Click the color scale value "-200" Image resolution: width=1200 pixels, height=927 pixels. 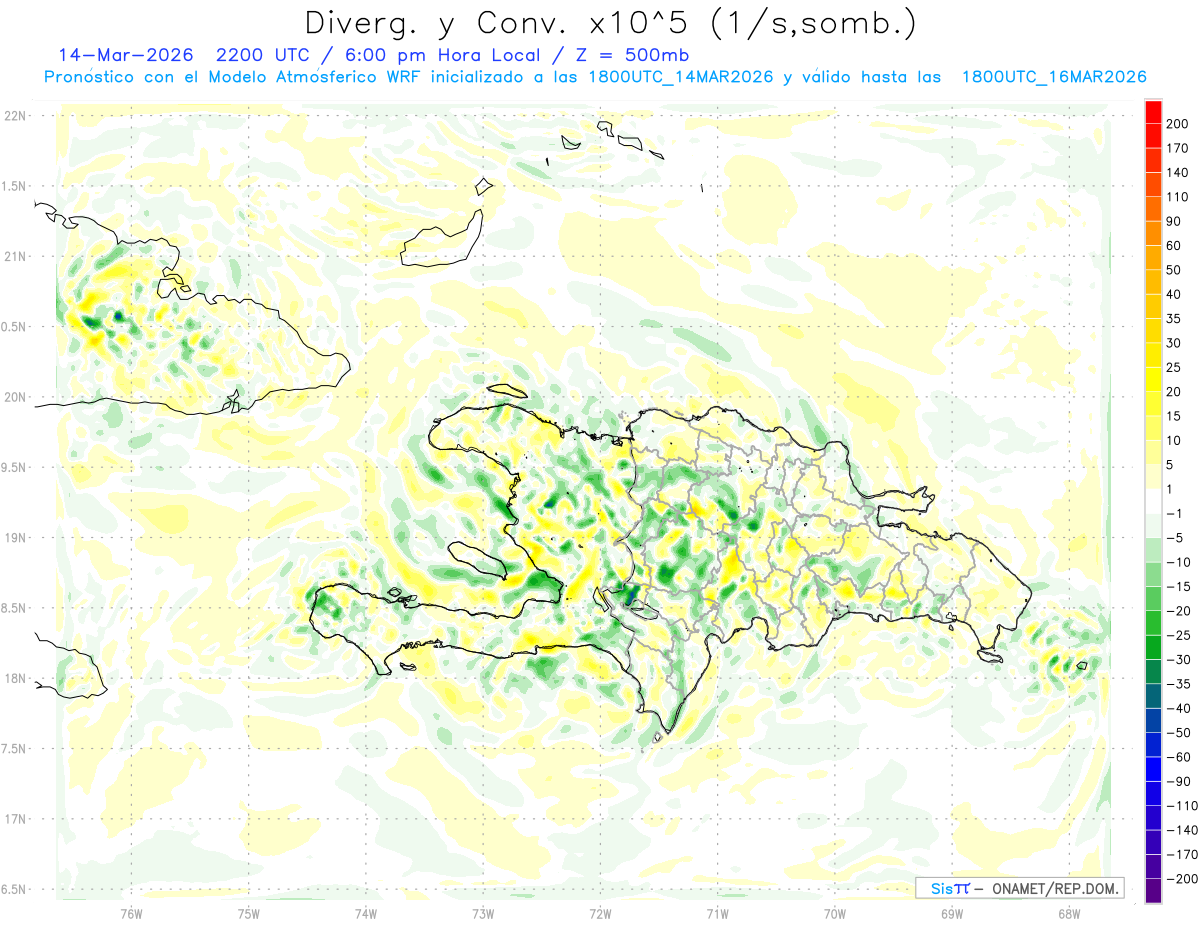click(x=1184, y=878)
